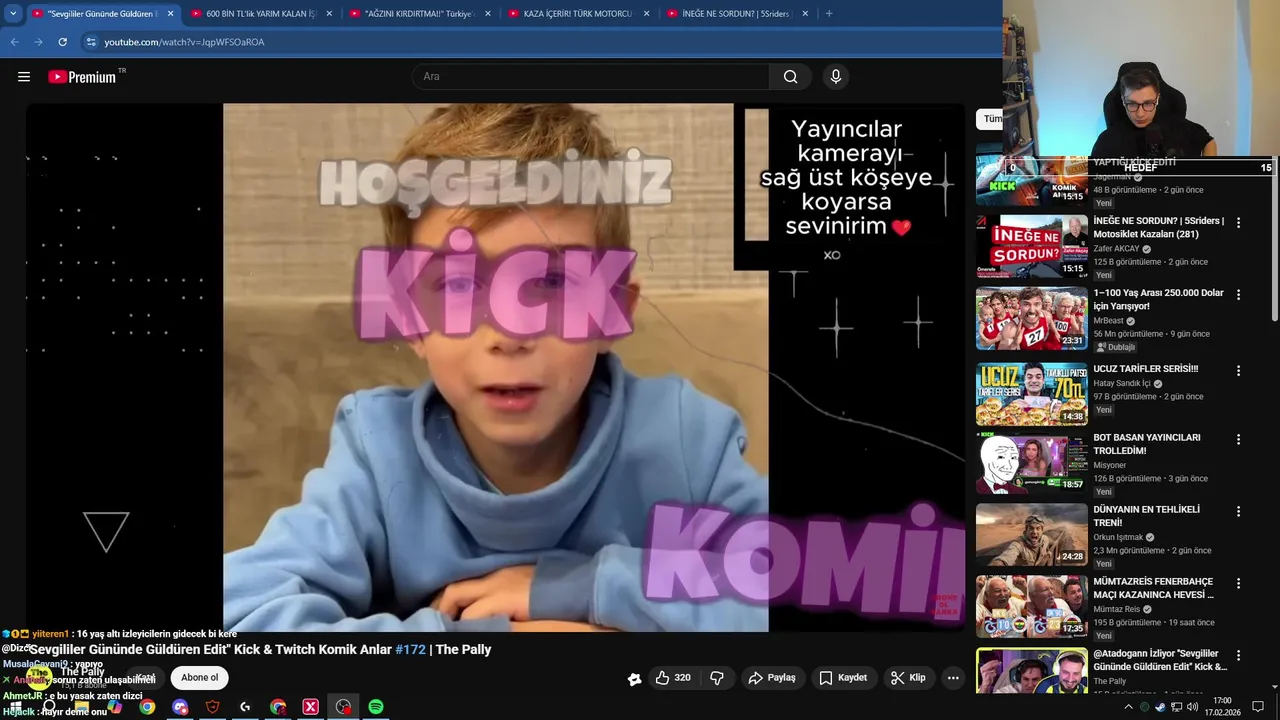Open options menu for İNEĞE NE SORDUN video
Viewport: 1280px width, 720px height.
coord(1238,223)
